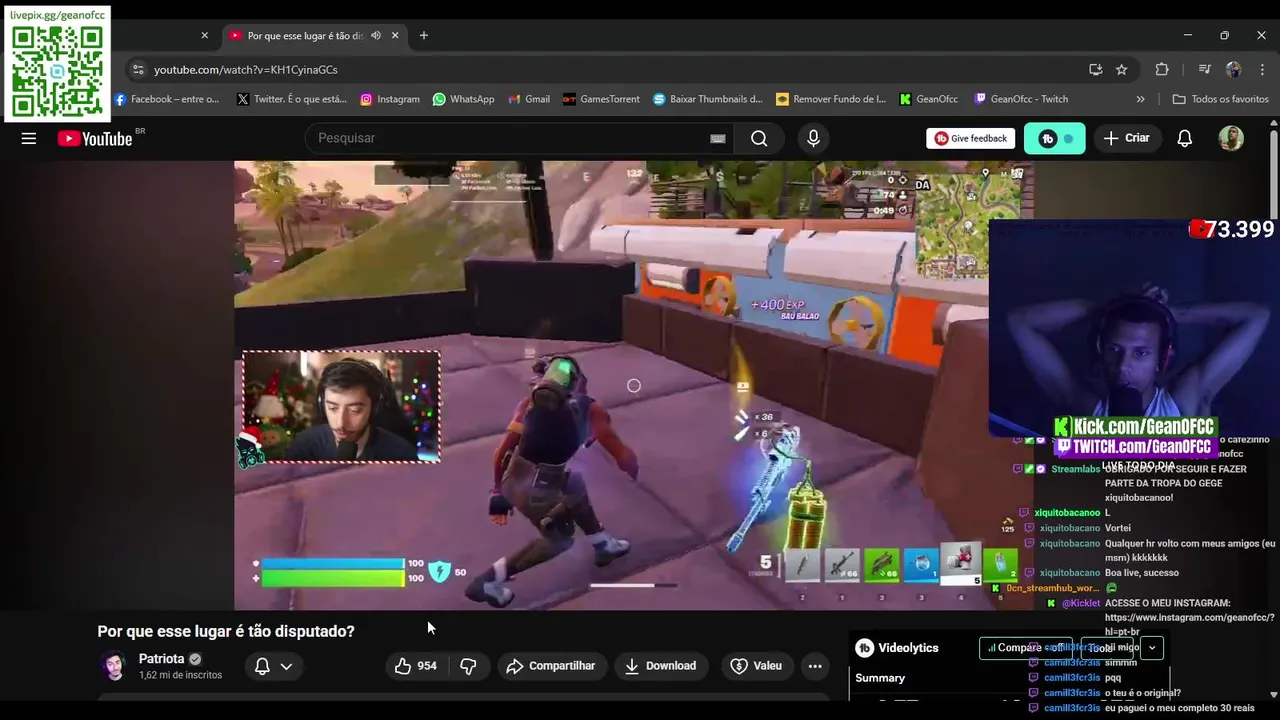Click the magnifier search button
The image size is (1280, 720).
click(x=759, y=138)
